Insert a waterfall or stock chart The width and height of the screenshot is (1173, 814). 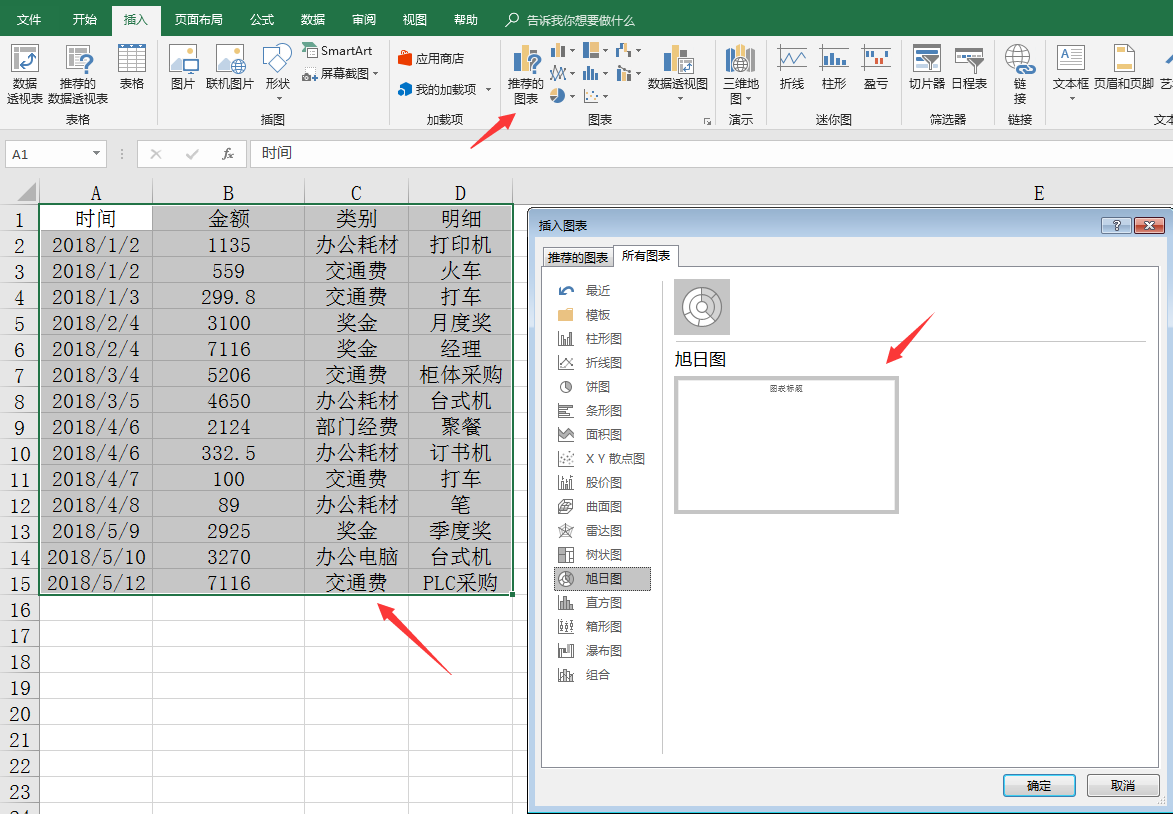(x=628, y=51)
